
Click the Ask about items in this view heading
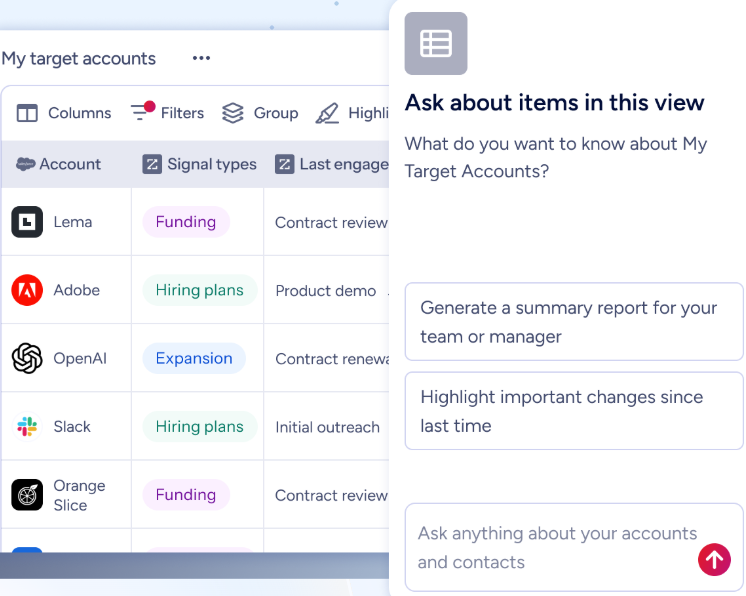pos(555,102)
